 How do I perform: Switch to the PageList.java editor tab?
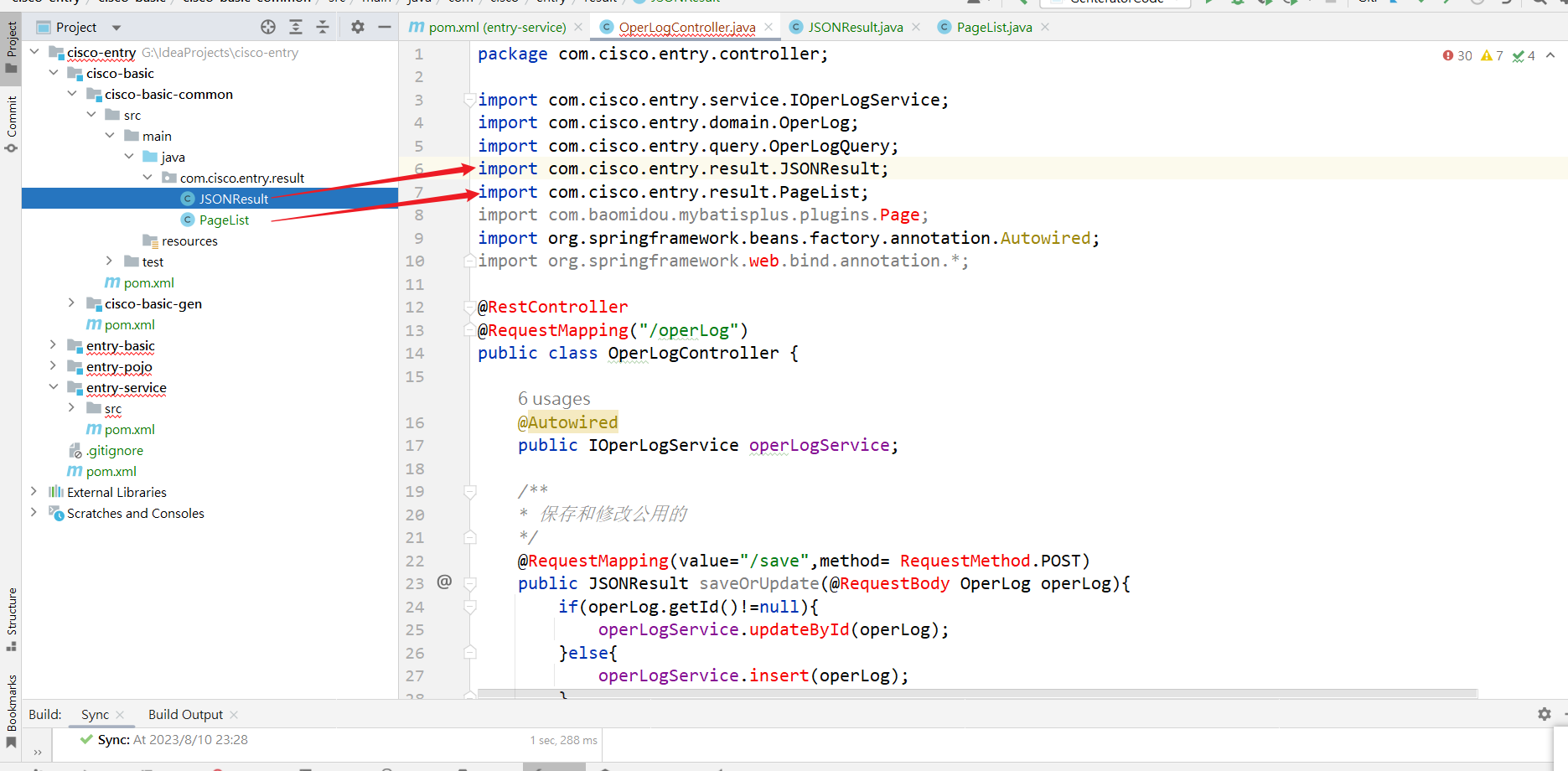994,28
